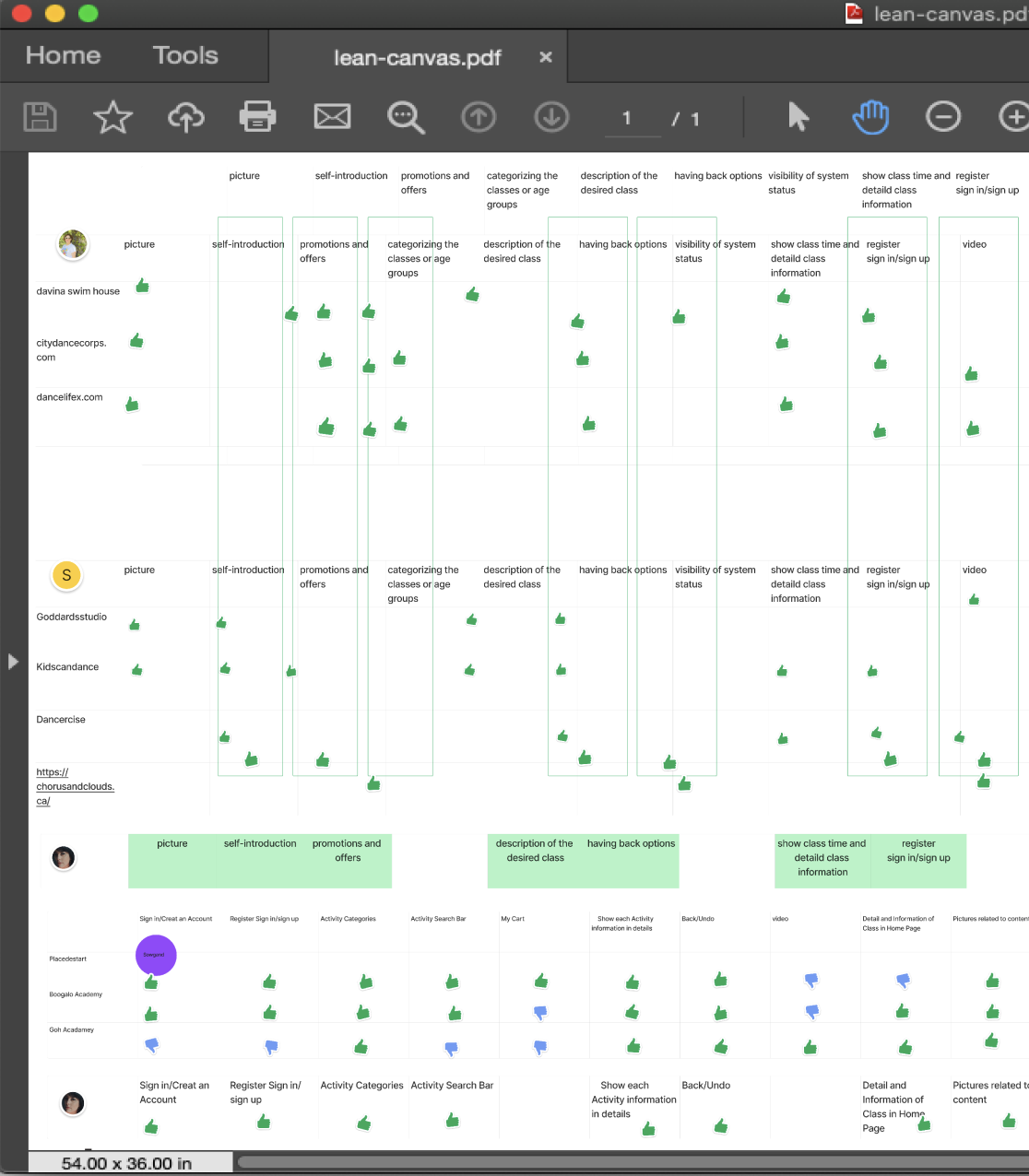Open the Tools tab
This screenshot has height=1176, width=1029.
[x=185, y=56]
